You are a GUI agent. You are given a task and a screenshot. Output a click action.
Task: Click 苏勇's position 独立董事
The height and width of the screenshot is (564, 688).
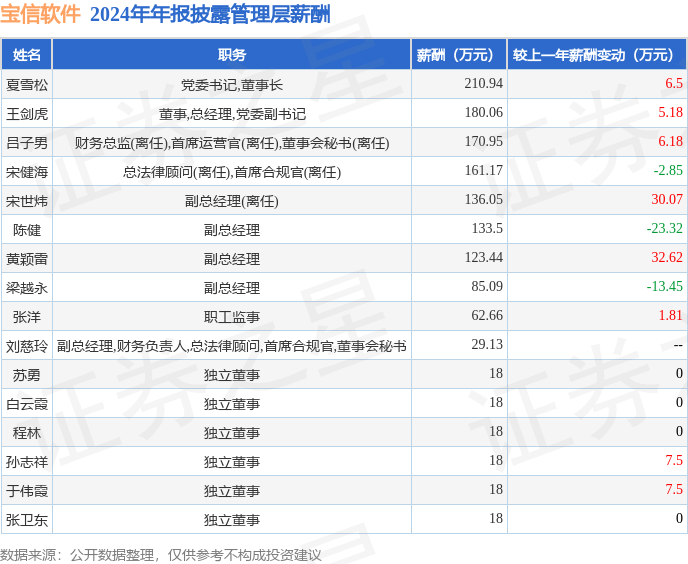tap(232, 375)
